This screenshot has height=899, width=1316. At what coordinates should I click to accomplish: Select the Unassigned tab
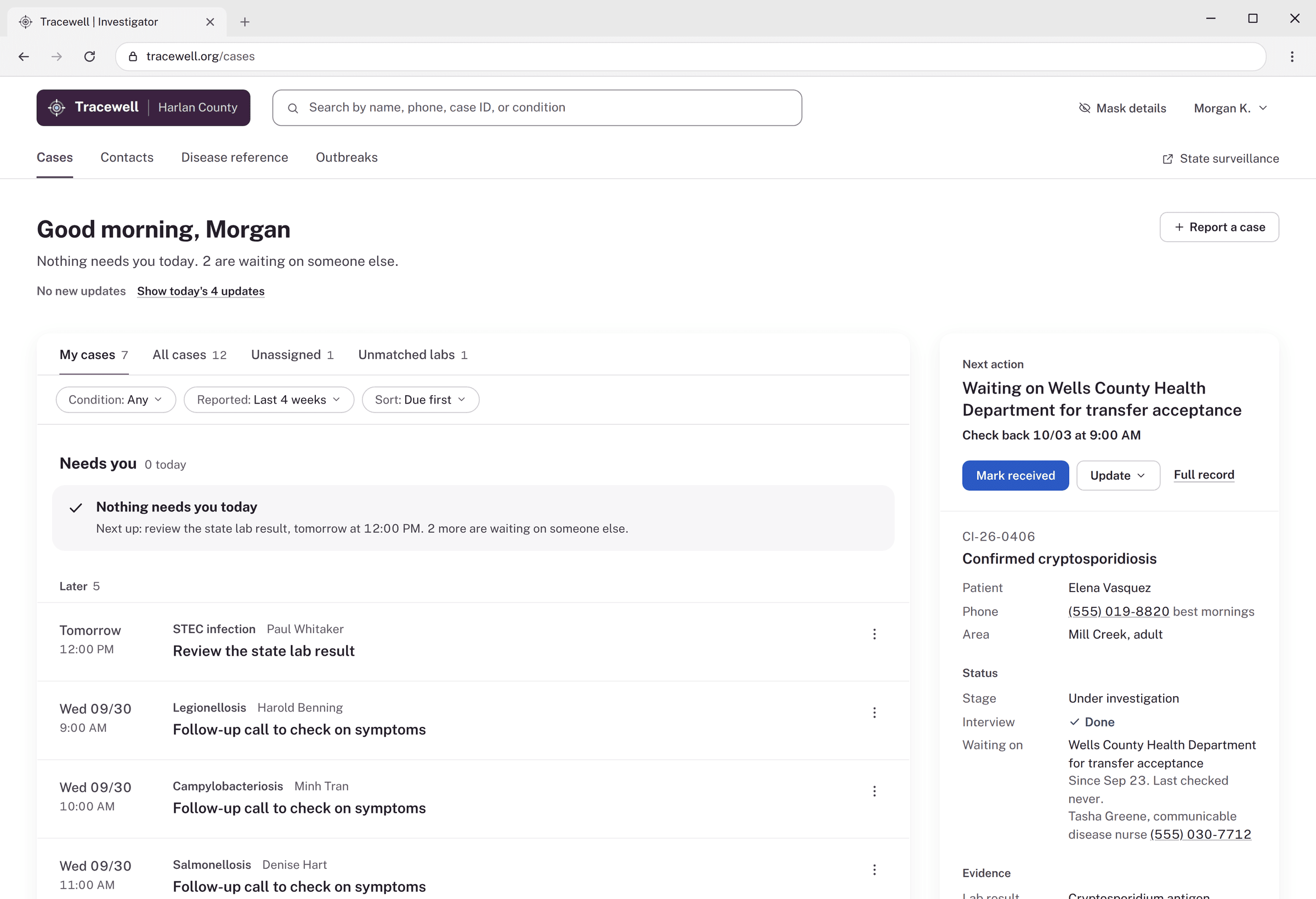point(292,355)
